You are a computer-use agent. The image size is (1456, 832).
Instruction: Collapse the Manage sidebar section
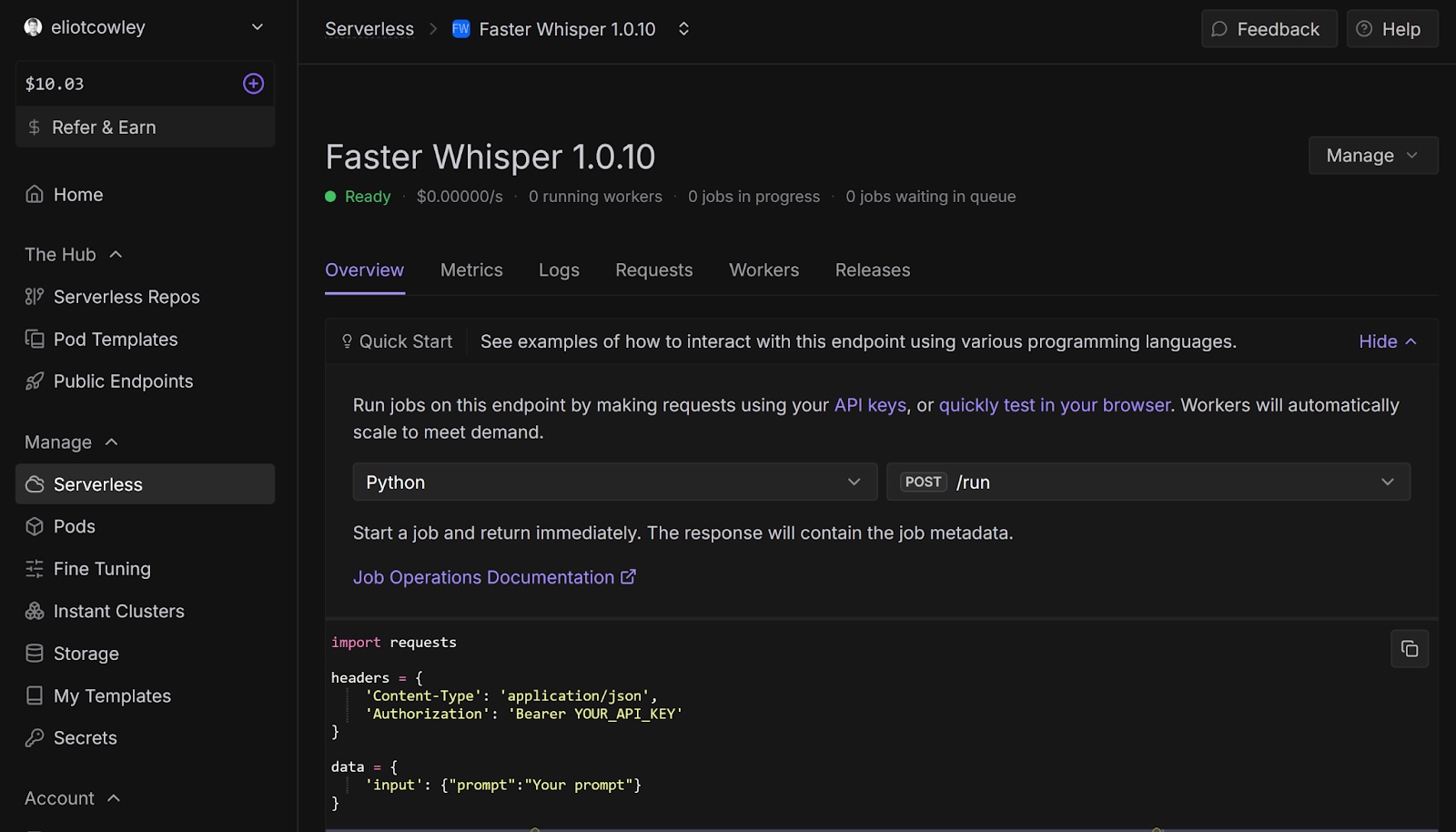[112, 442]
